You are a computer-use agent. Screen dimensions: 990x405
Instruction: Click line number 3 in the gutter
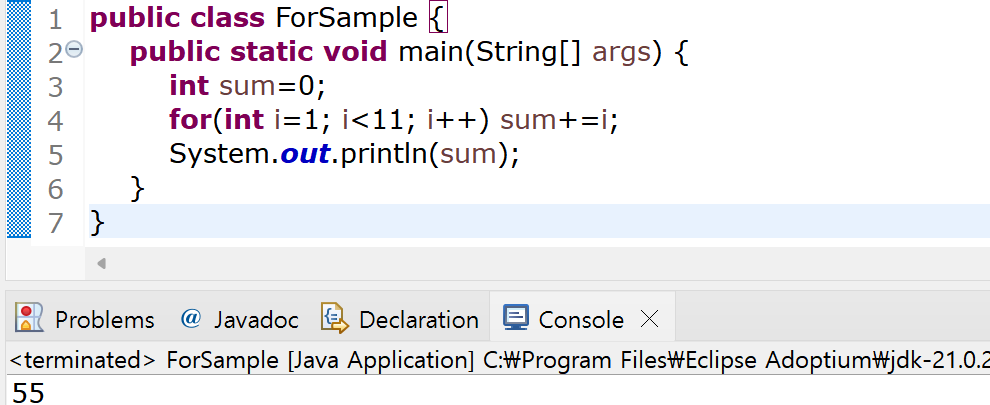tap(56, 87)
